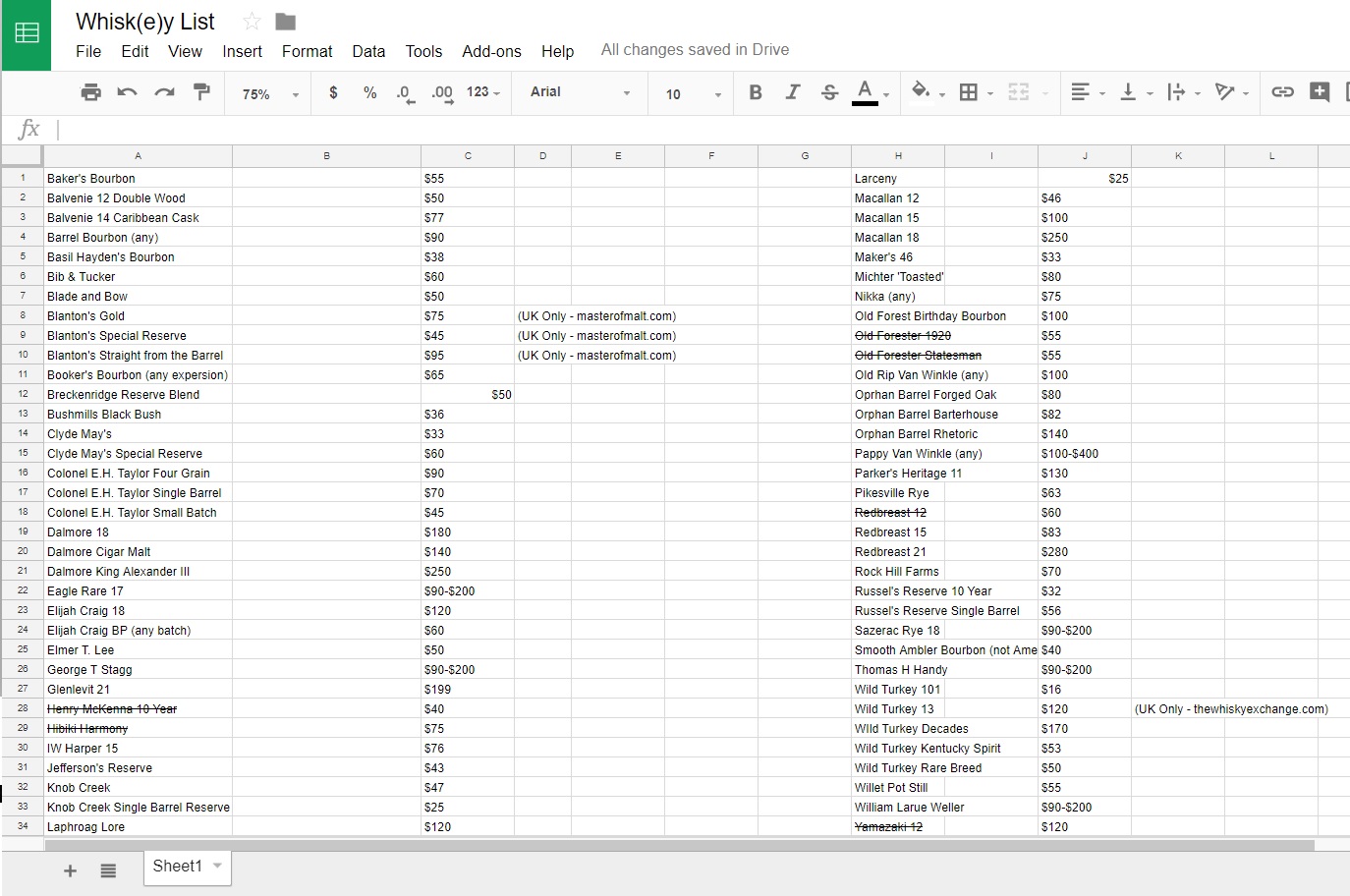Viewport: 1350px width, 896px height.
Task: Open the Tools menu
Action: click(423, 51)
